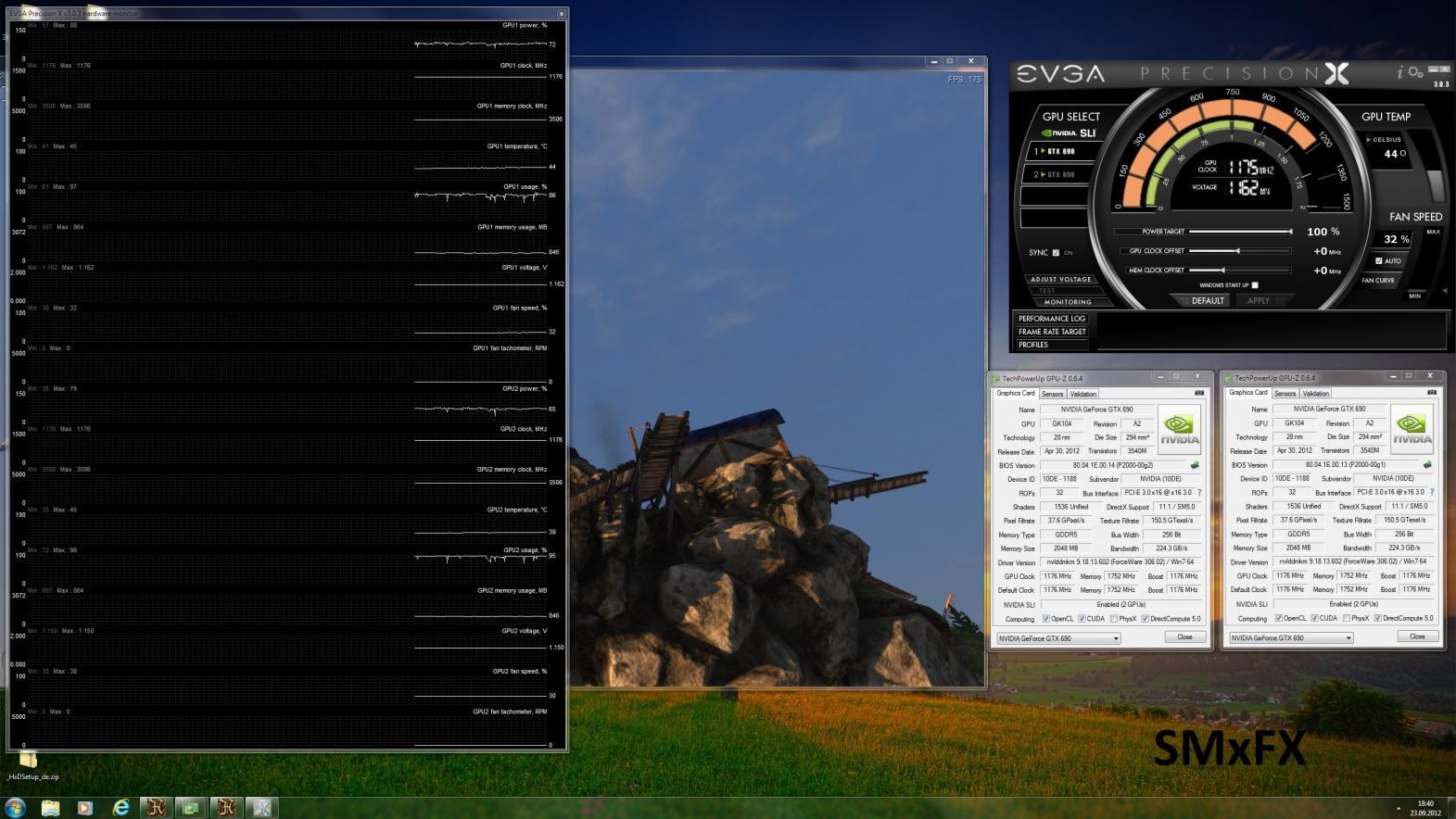Click DEFAULT button
1456x819 pixels.
pyautogui.click(x=1207, y=301)
